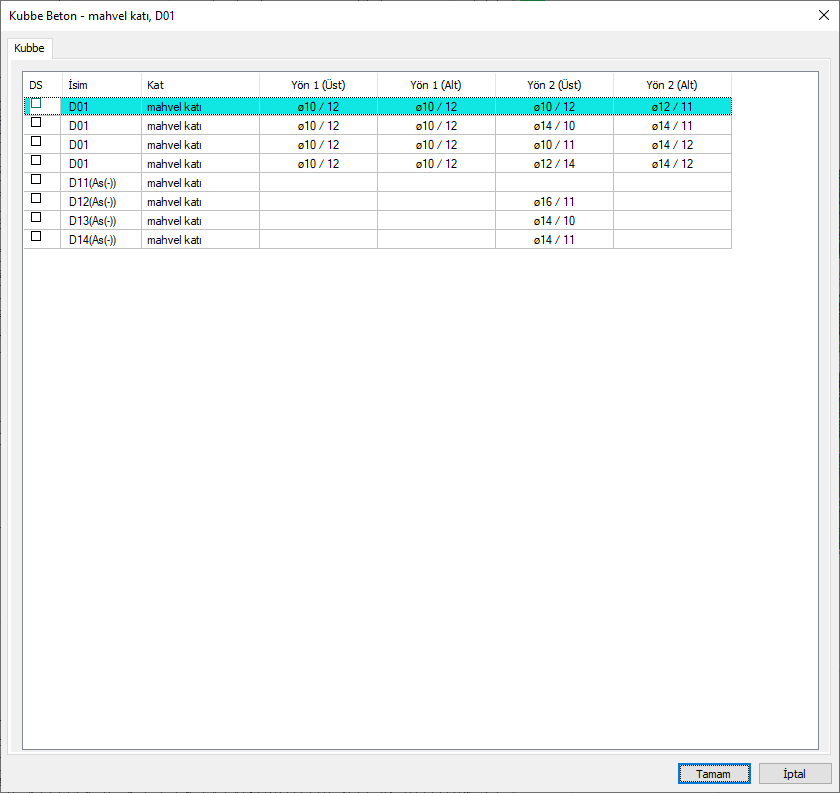Confirm with the Tamam button
The image size is (840, 793).
pos(714,774)
